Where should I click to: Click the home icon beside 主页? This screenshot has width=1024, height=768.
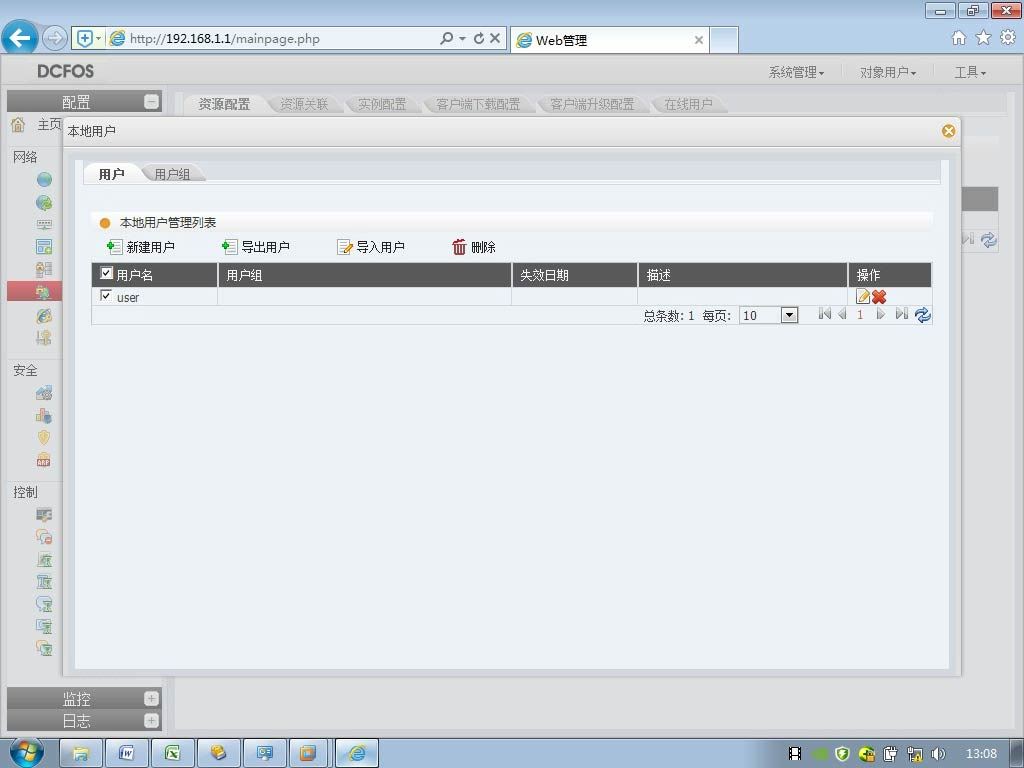[x=18, y=124]
